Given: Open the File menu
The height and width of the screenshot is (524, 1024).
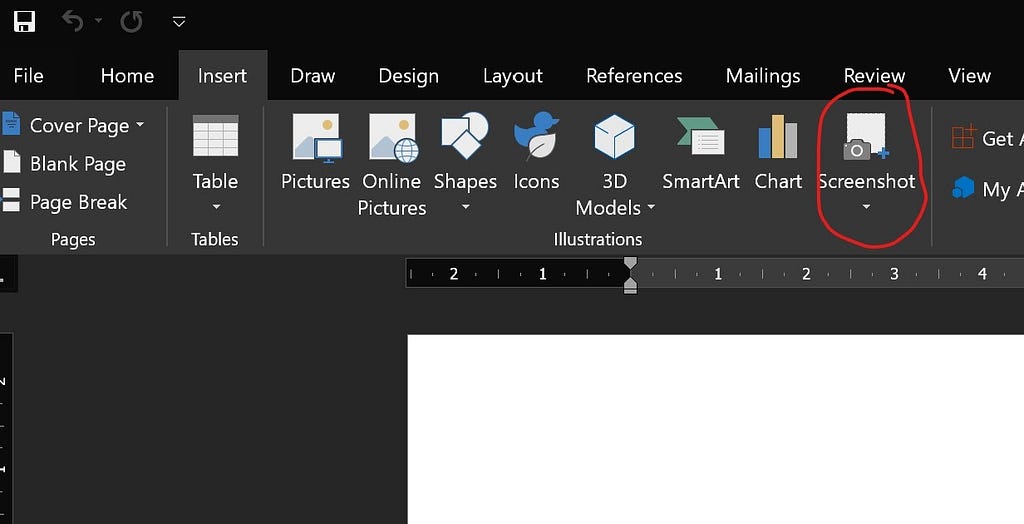Looking at the screenshot, I should coord(28,76).
